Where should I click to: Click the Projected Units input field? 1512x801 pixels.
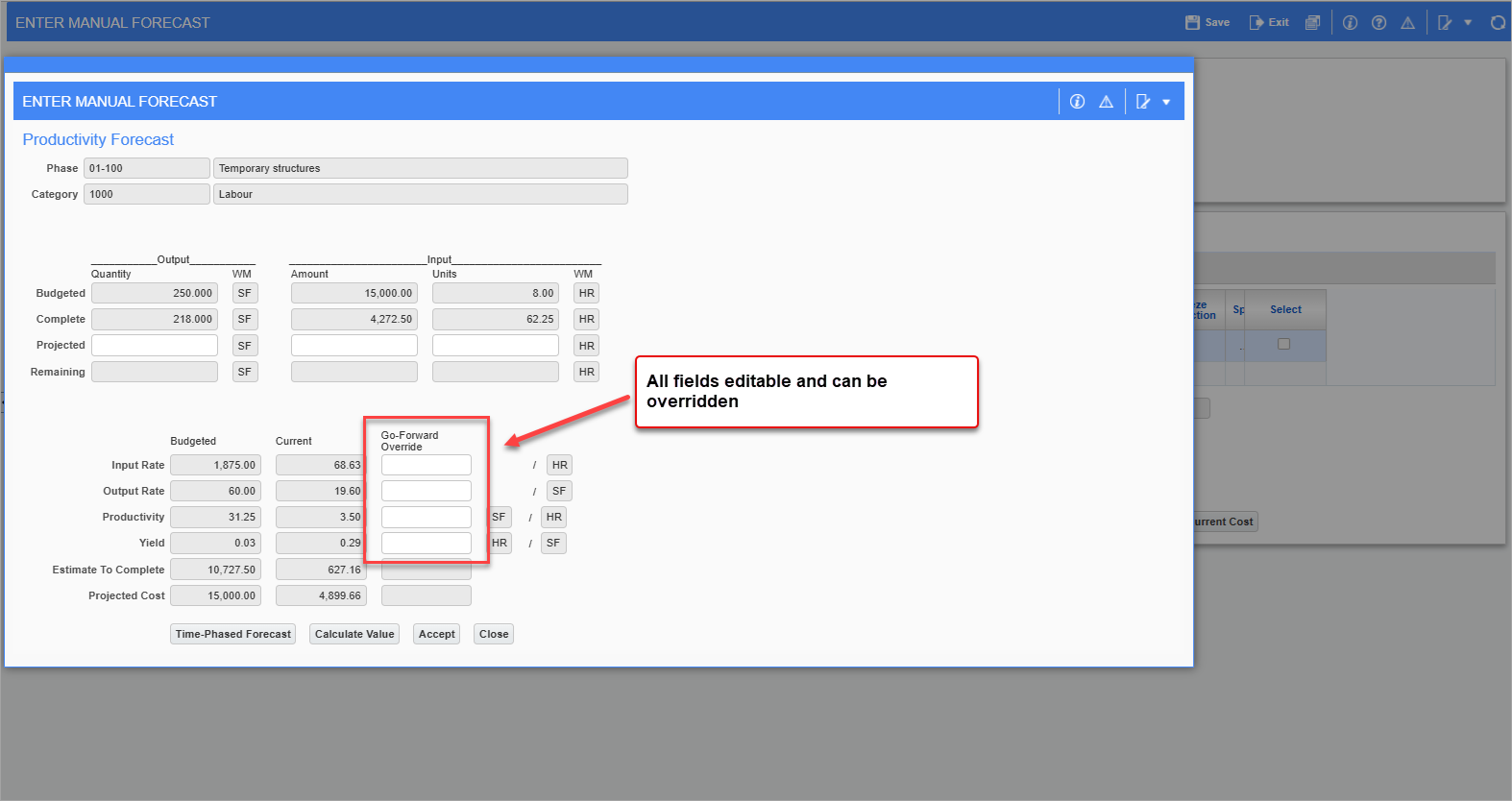(496, 345)
